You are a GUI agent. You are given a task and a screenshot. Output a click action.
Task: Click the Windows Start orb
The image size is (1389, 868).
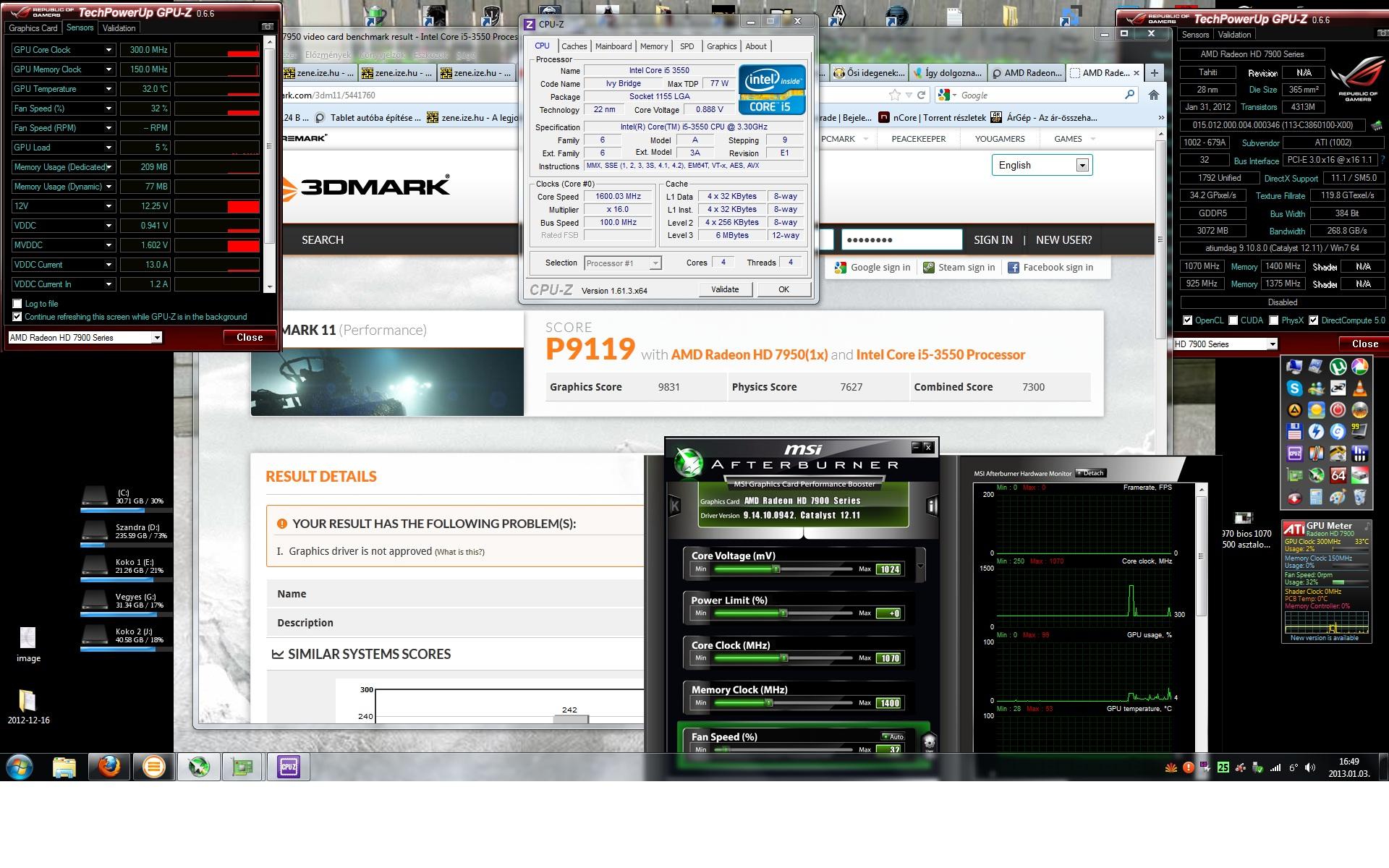[20, 767]
